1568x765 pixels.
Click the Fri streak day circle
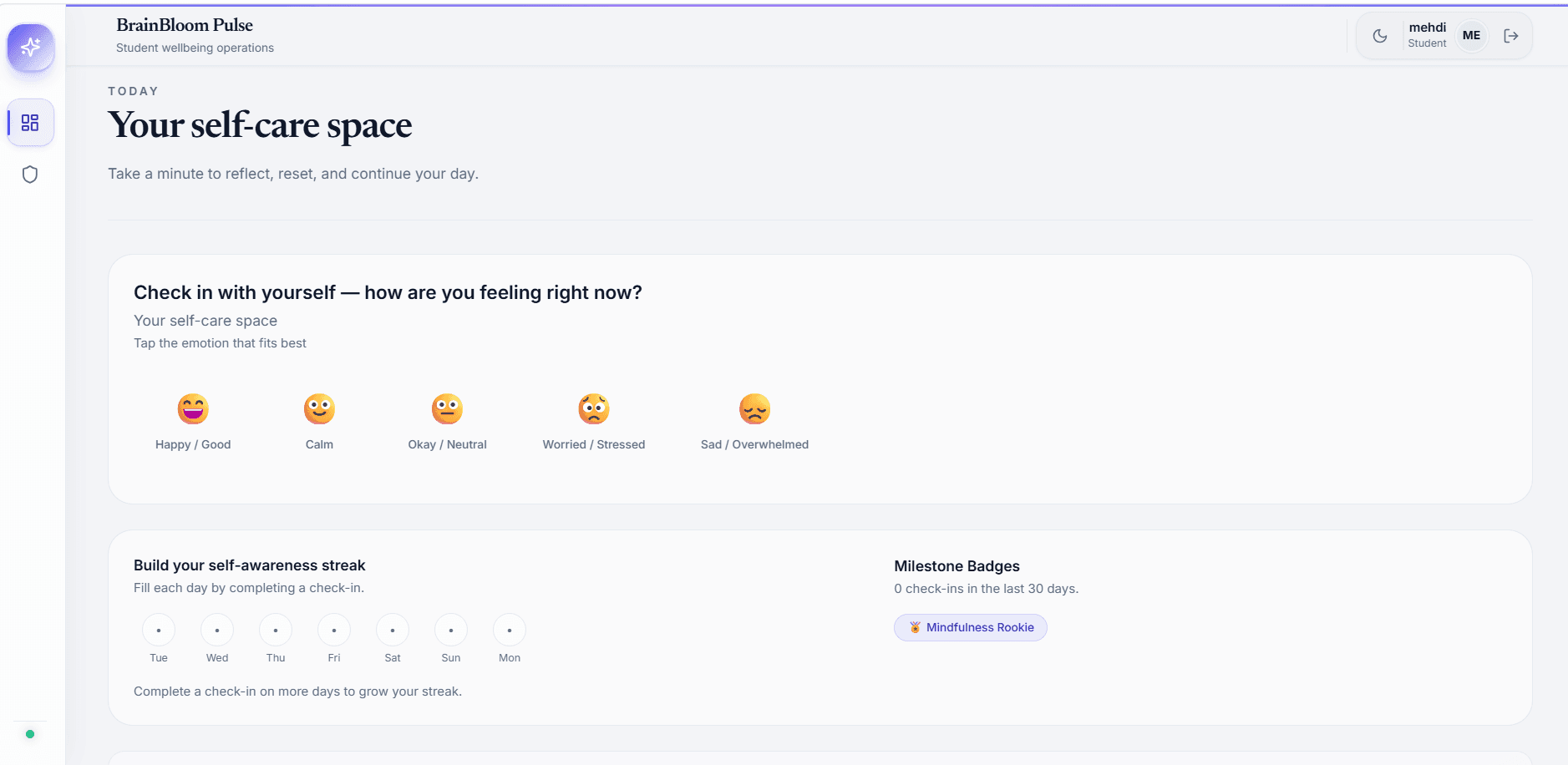click(x=334, y=630)
